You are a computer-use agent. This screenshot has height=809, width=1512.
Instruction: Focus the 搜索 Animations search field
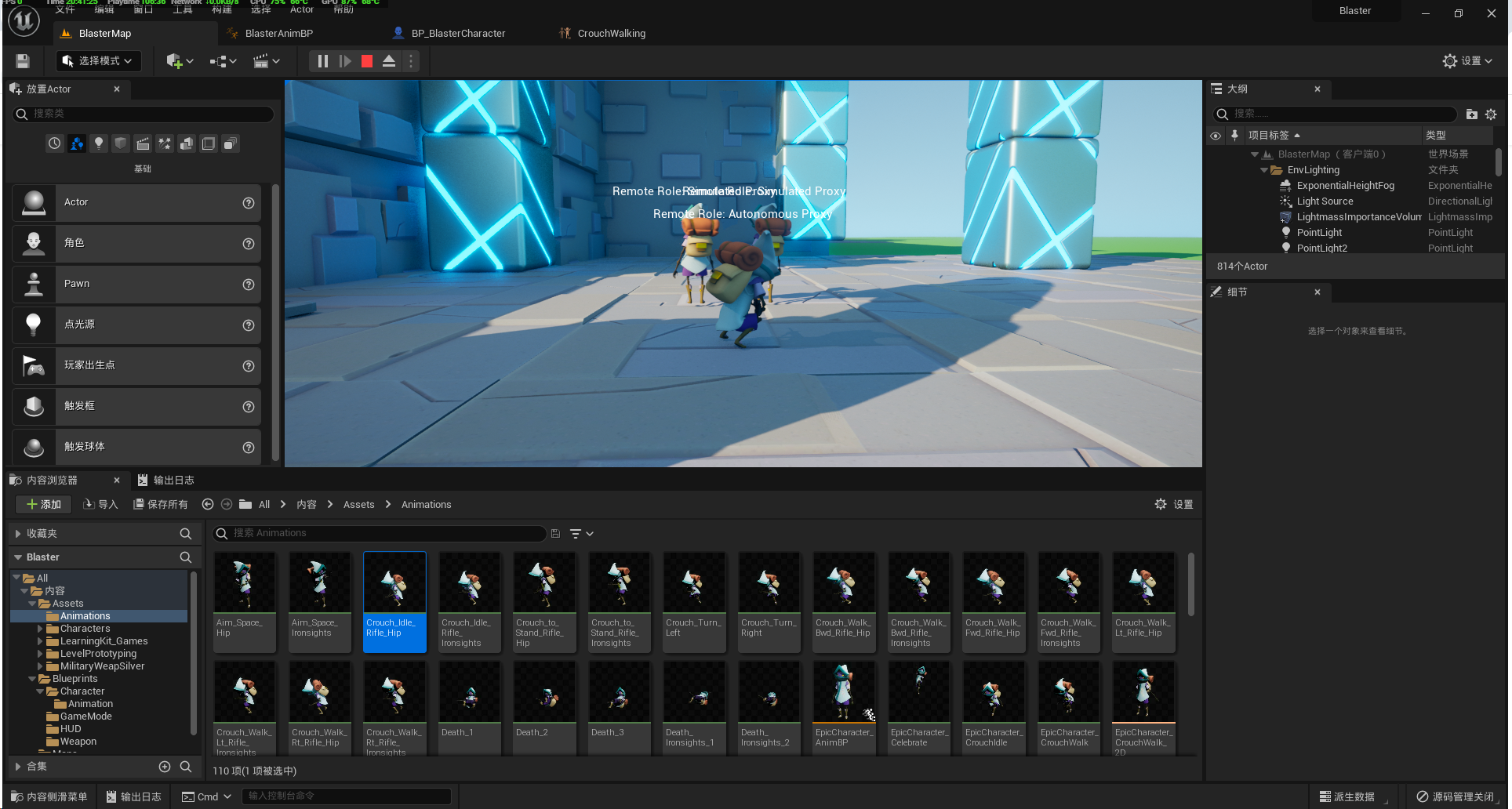point(380,534)
